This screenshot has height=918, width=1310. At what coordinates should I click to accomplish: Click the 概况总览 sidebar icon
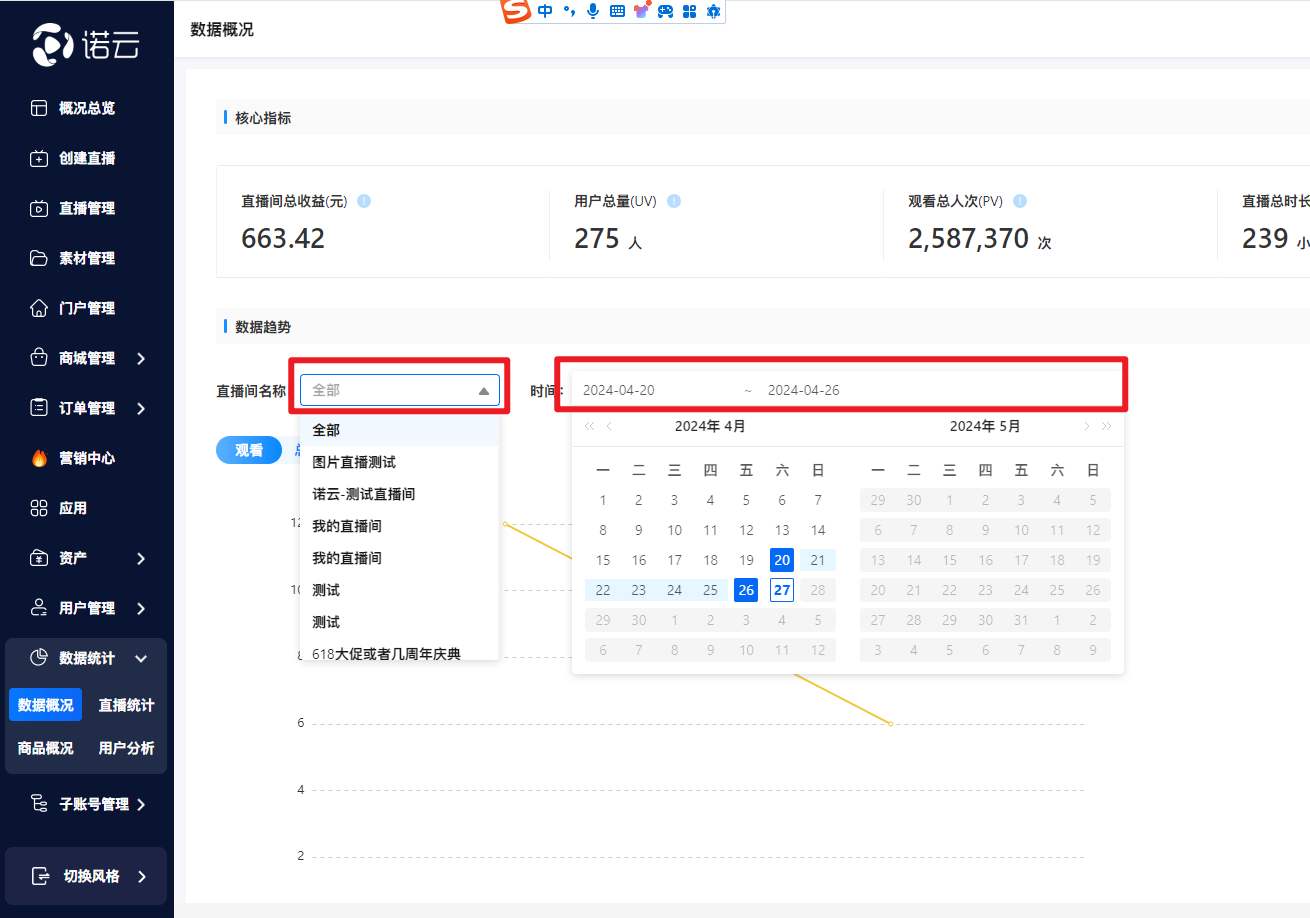(39, 108)
